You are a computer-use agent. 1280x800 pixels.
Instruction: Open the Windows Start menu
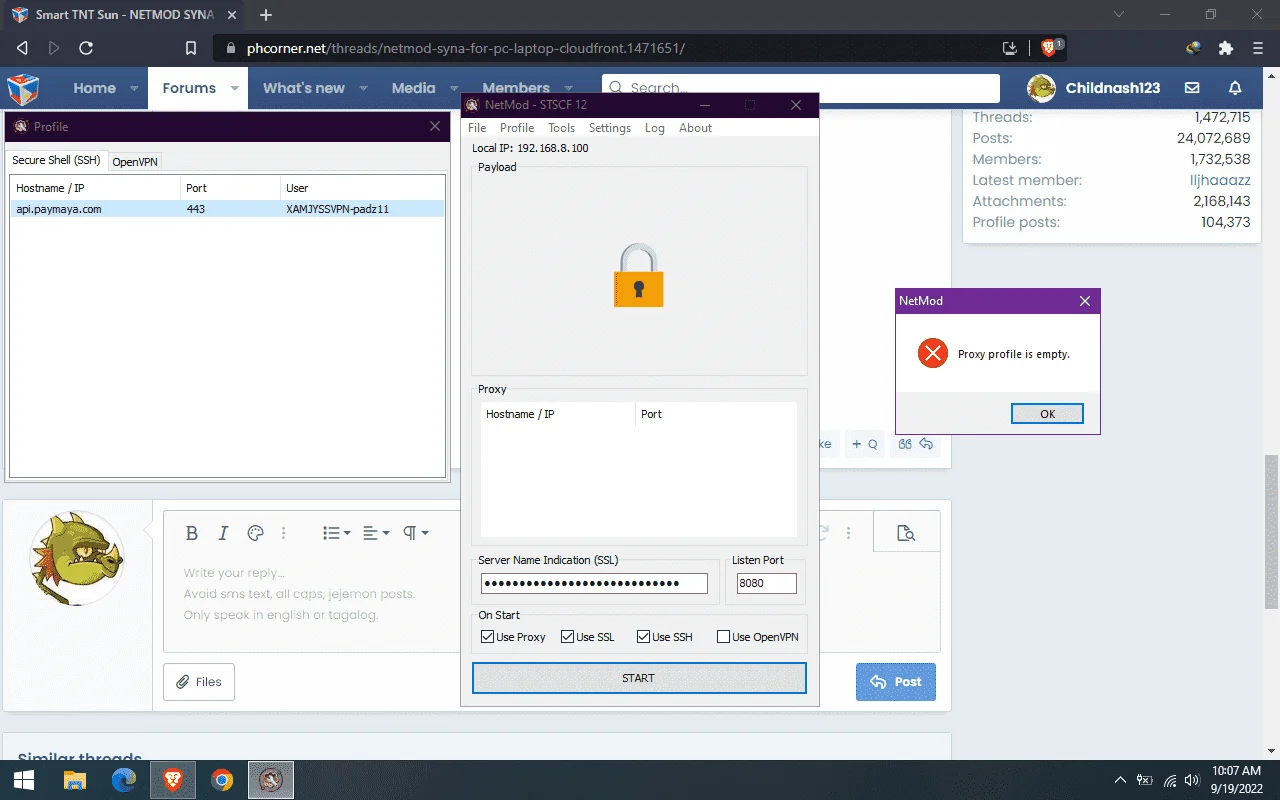click(x=24, y=780)
